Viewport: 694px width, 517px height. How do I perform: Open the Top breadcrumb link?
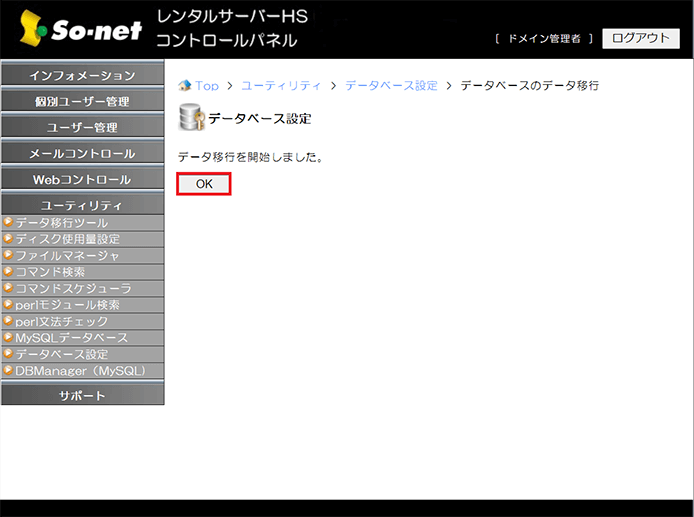click(207, 86)
